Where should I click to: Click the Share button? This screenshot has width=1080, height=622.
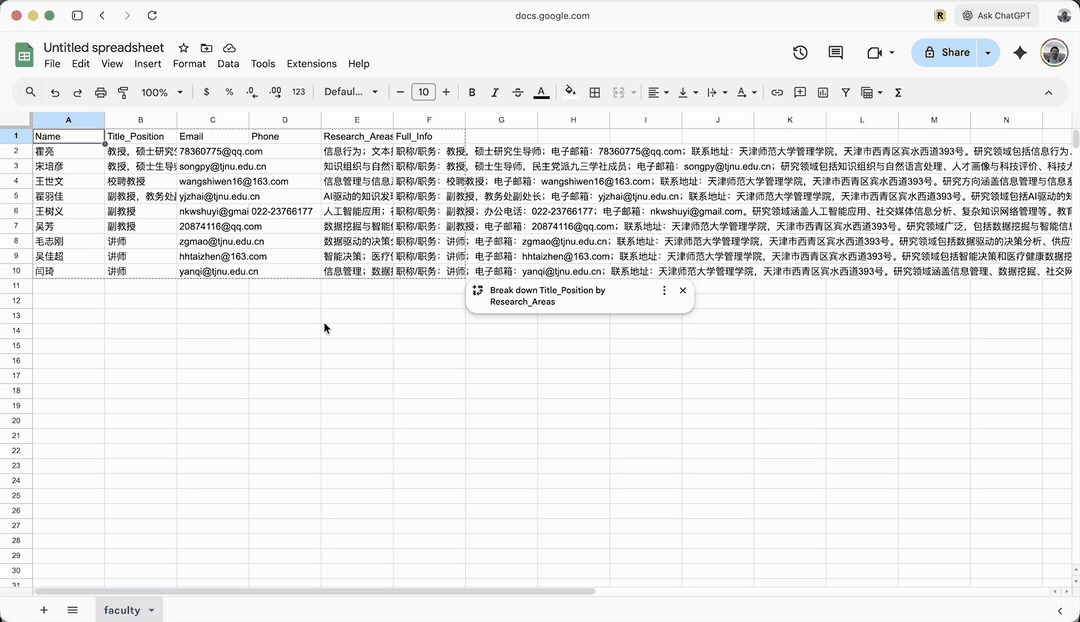[946, 53]
